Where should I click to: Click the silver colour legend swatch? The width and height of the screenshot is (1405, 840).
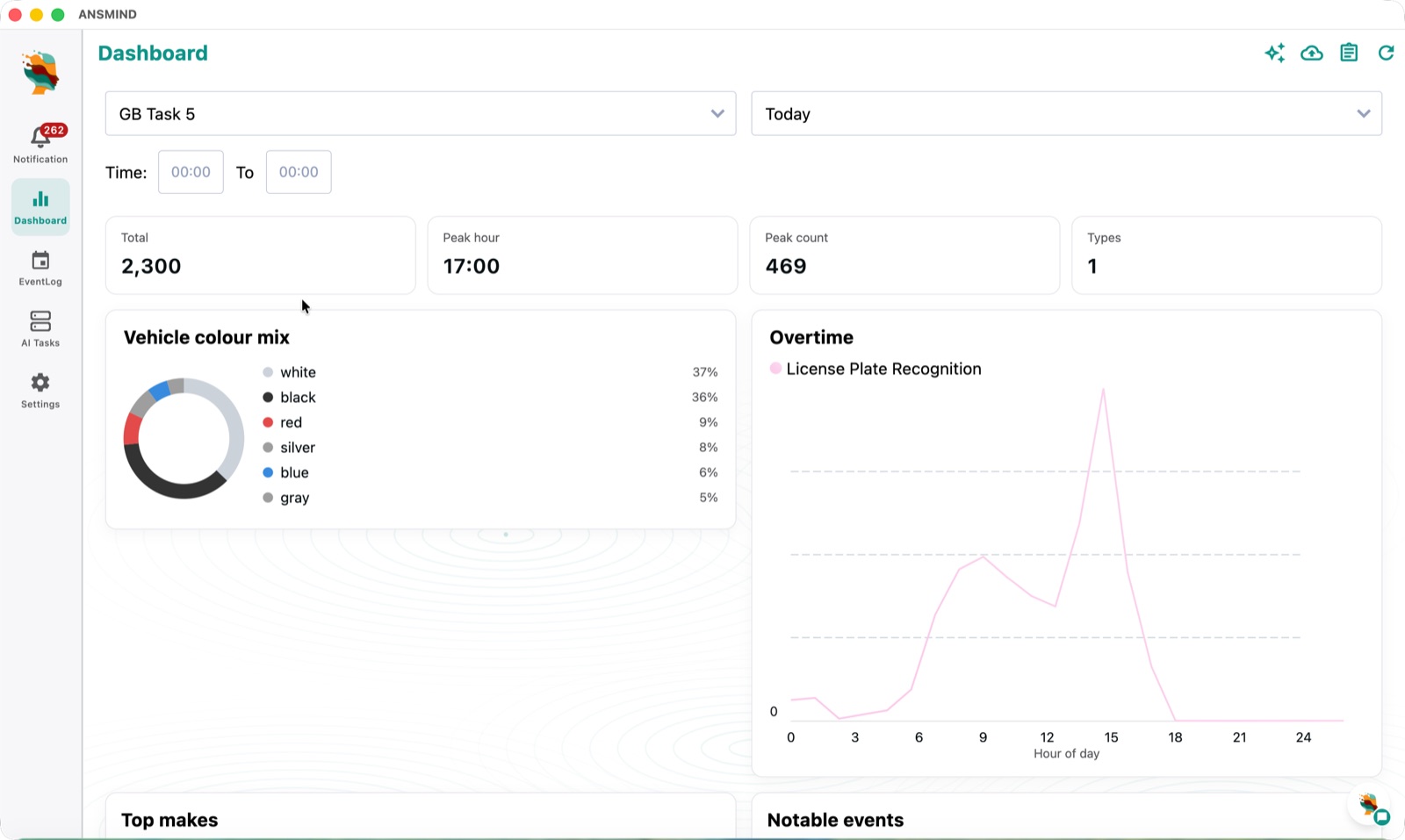pyautogui.click(x=268, y=448)
